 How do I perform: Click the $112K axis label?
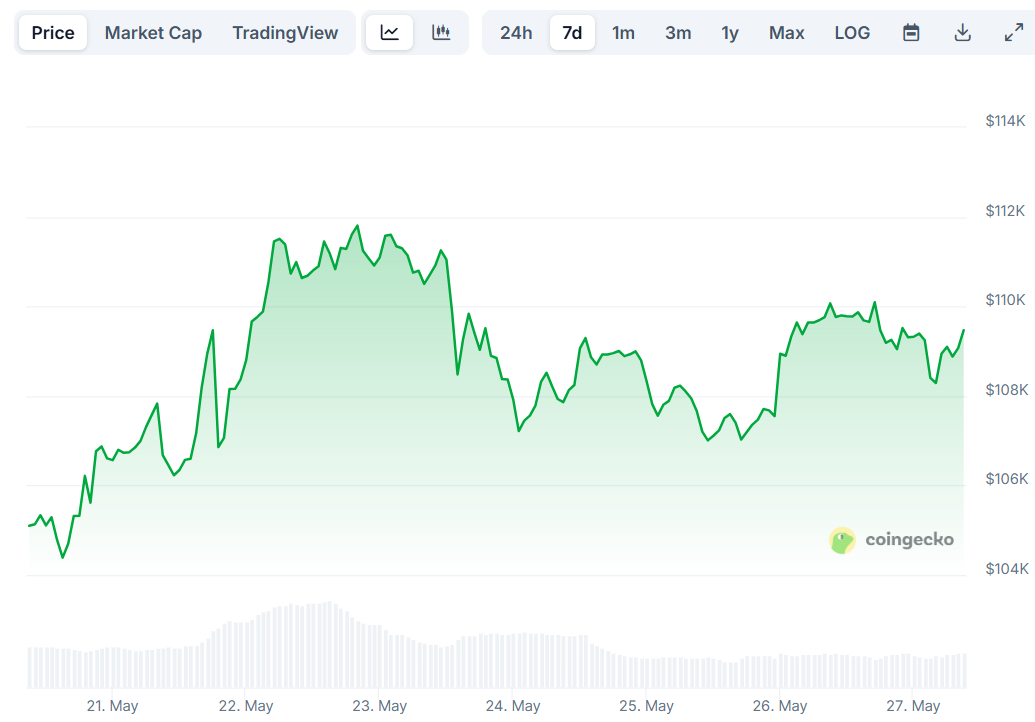(1005, 211)
